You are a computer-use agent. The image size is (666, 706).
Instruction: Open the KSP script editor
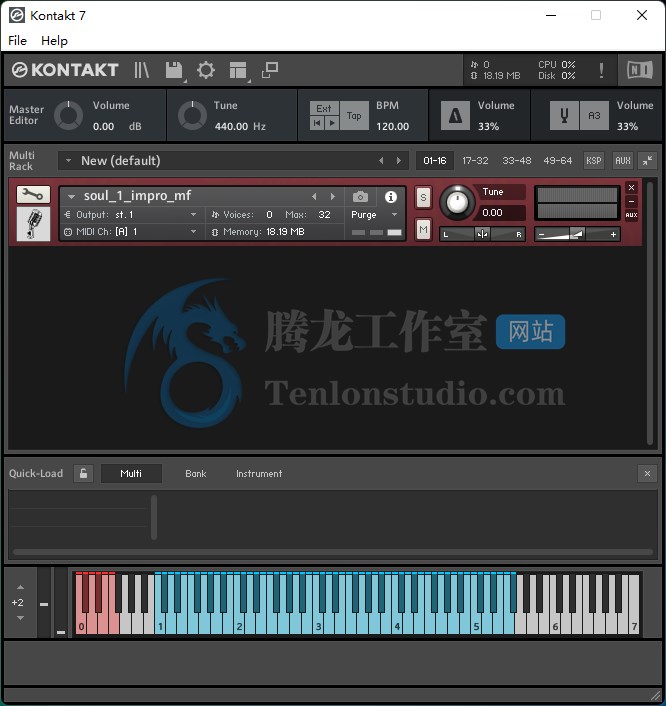(594, 161)
